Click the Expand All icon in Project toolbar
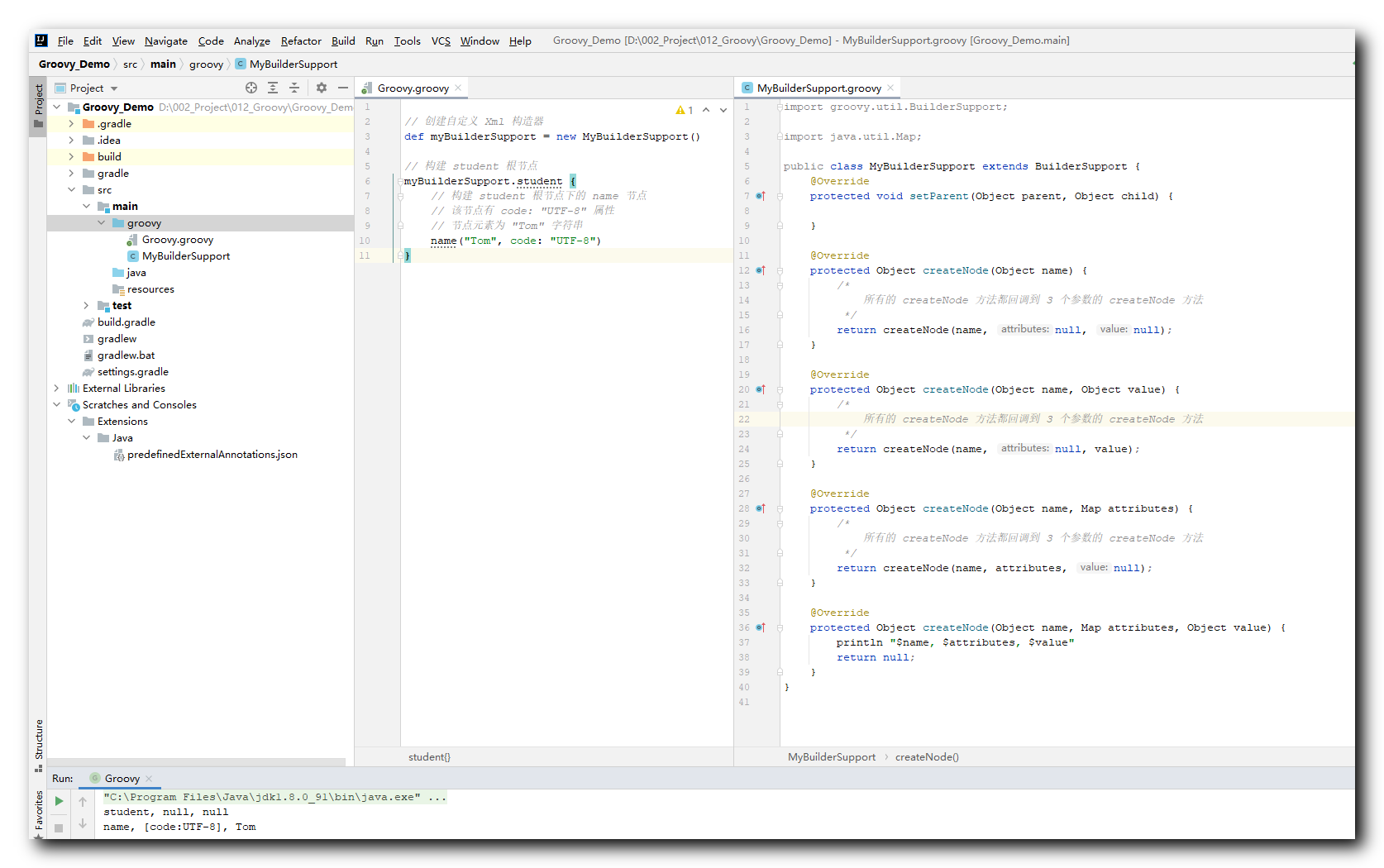Viewport: 1384px width, 868px height. [x=273, y=87]
